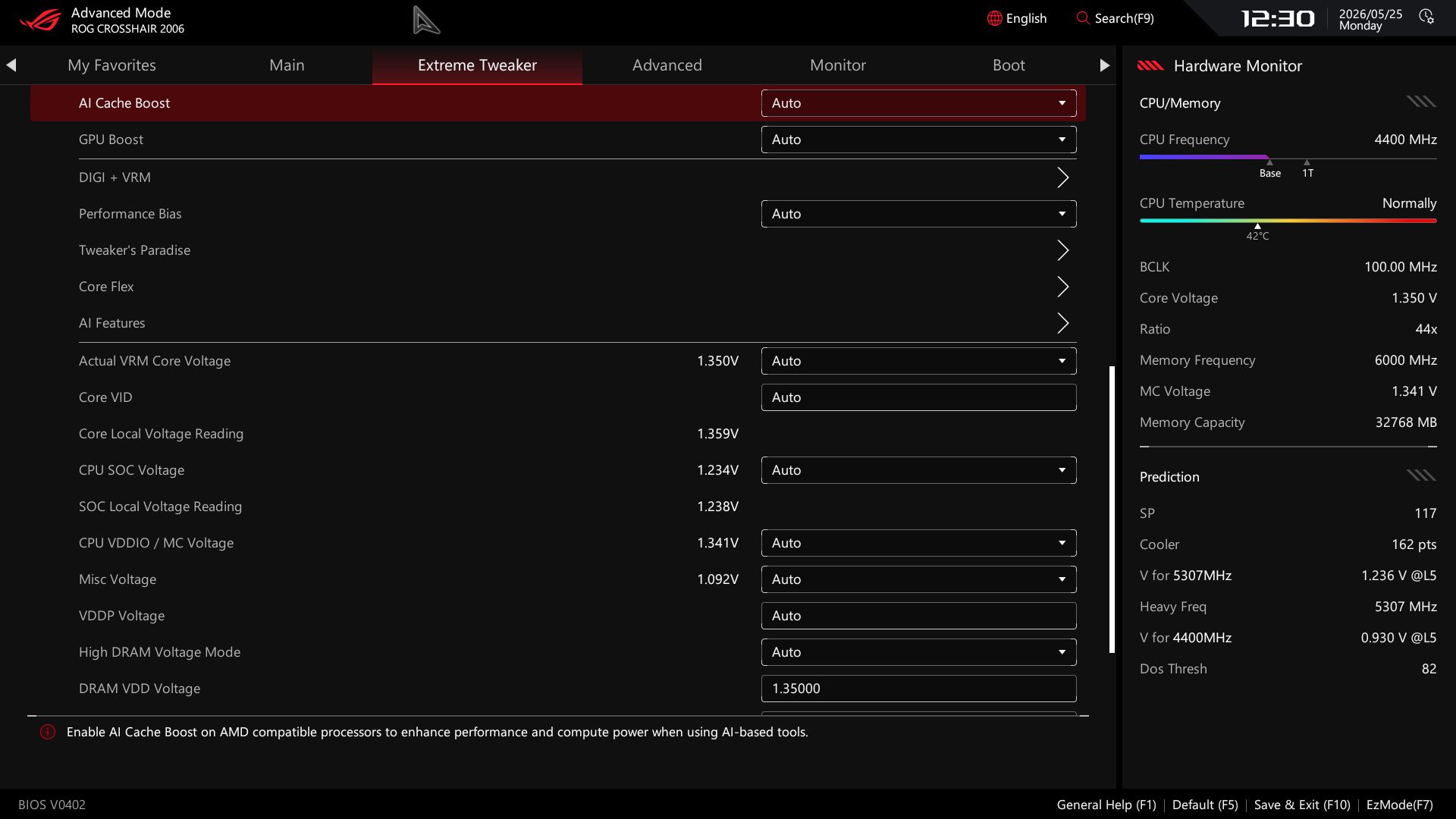Image resolution: width=1456 pixels, height=819 pixels.
Task: Click the CPU Temperature gradient bar
Action: (1288, 221)
